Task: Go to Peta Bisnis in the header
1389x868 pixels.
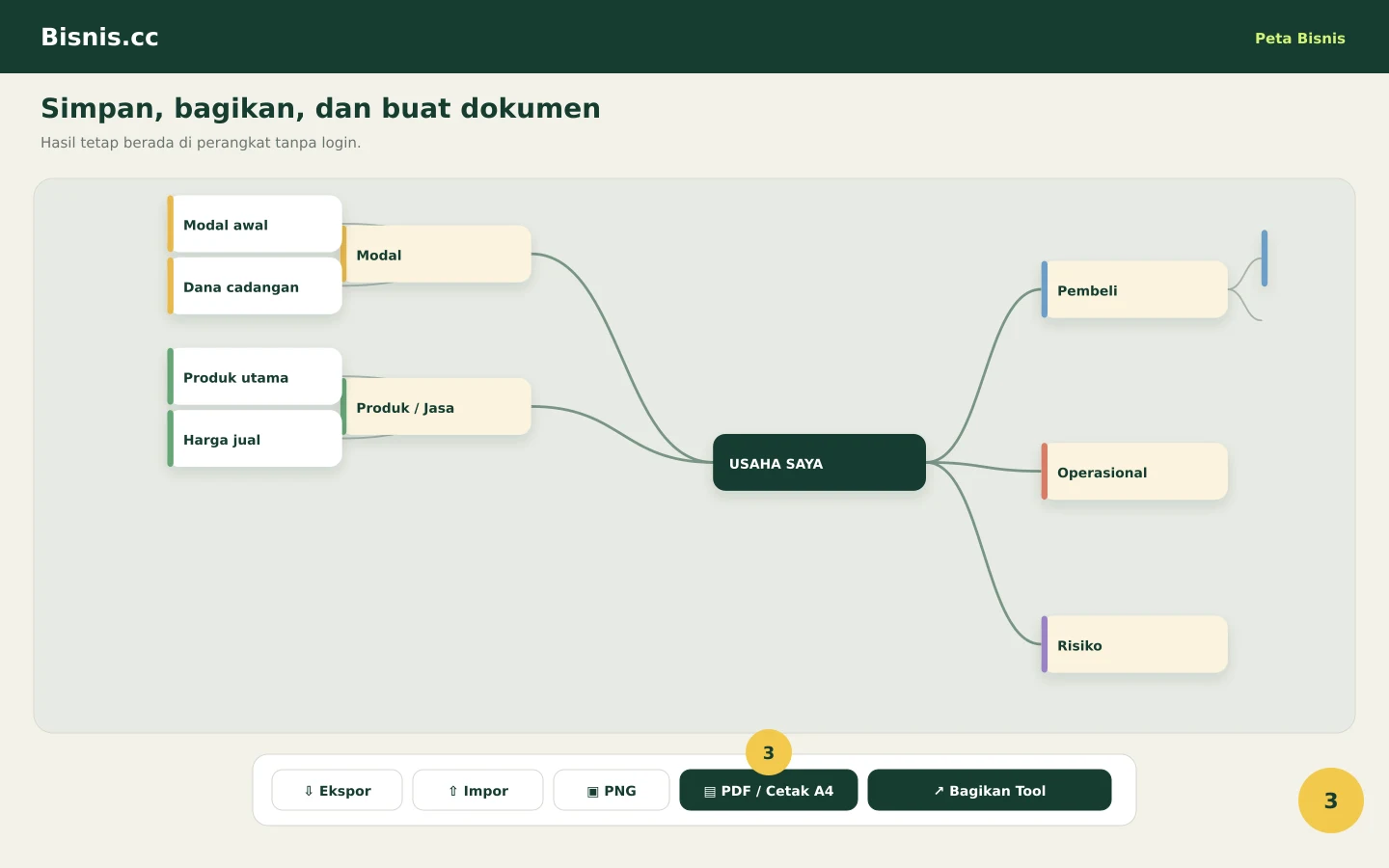Action: click(x=1299, y=39)
